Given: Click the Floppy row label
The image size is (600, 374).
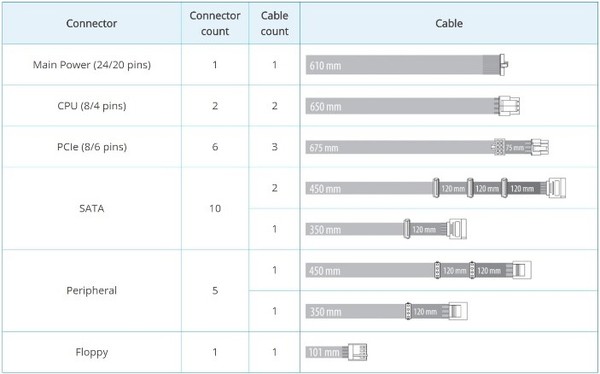Looking at the screenshot, I should 92,352.
